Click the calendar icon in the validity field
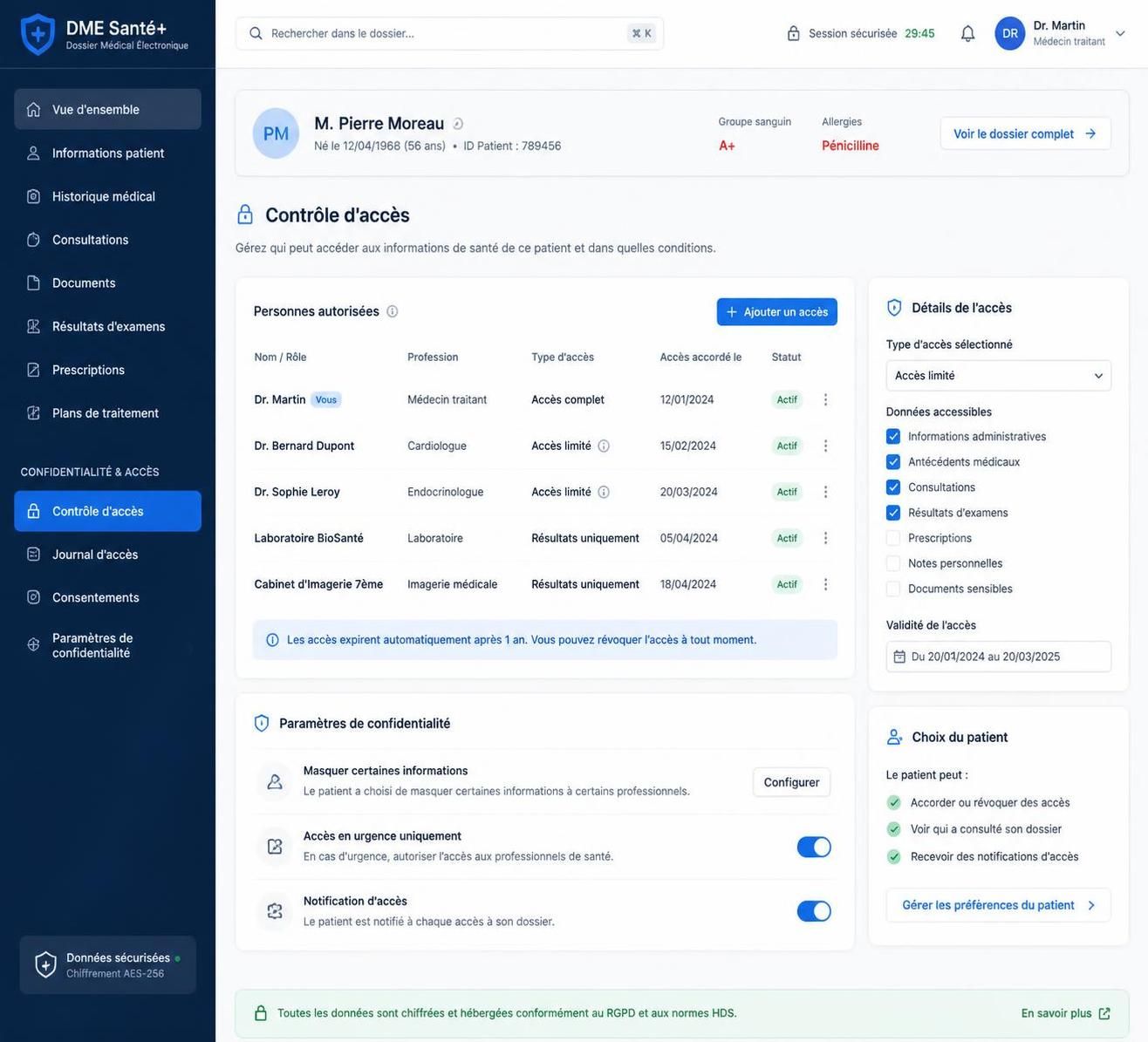Image resolution: width=1148 pixels, height=1042 pixels. (899, 657)
